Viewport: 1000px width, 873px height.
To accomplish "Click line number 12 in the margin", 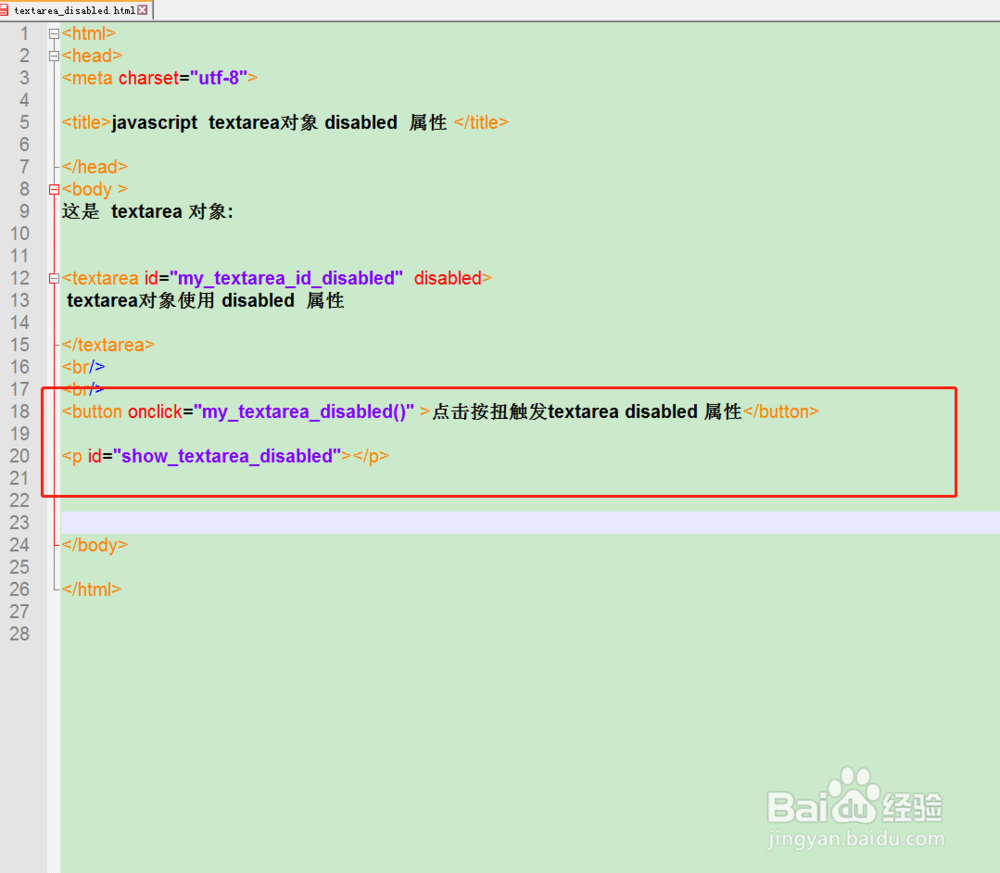I will tap(20, 278).
